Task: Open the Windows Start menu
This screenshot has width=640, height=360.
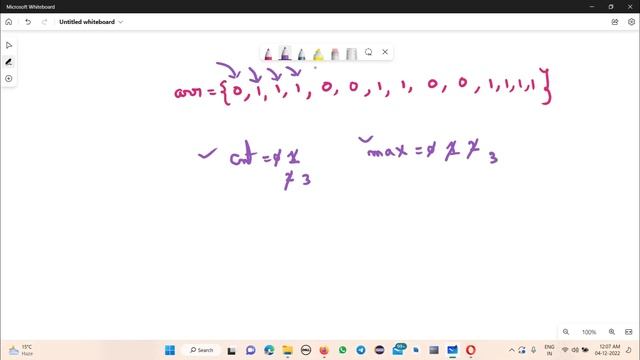Action: point(170,350)
